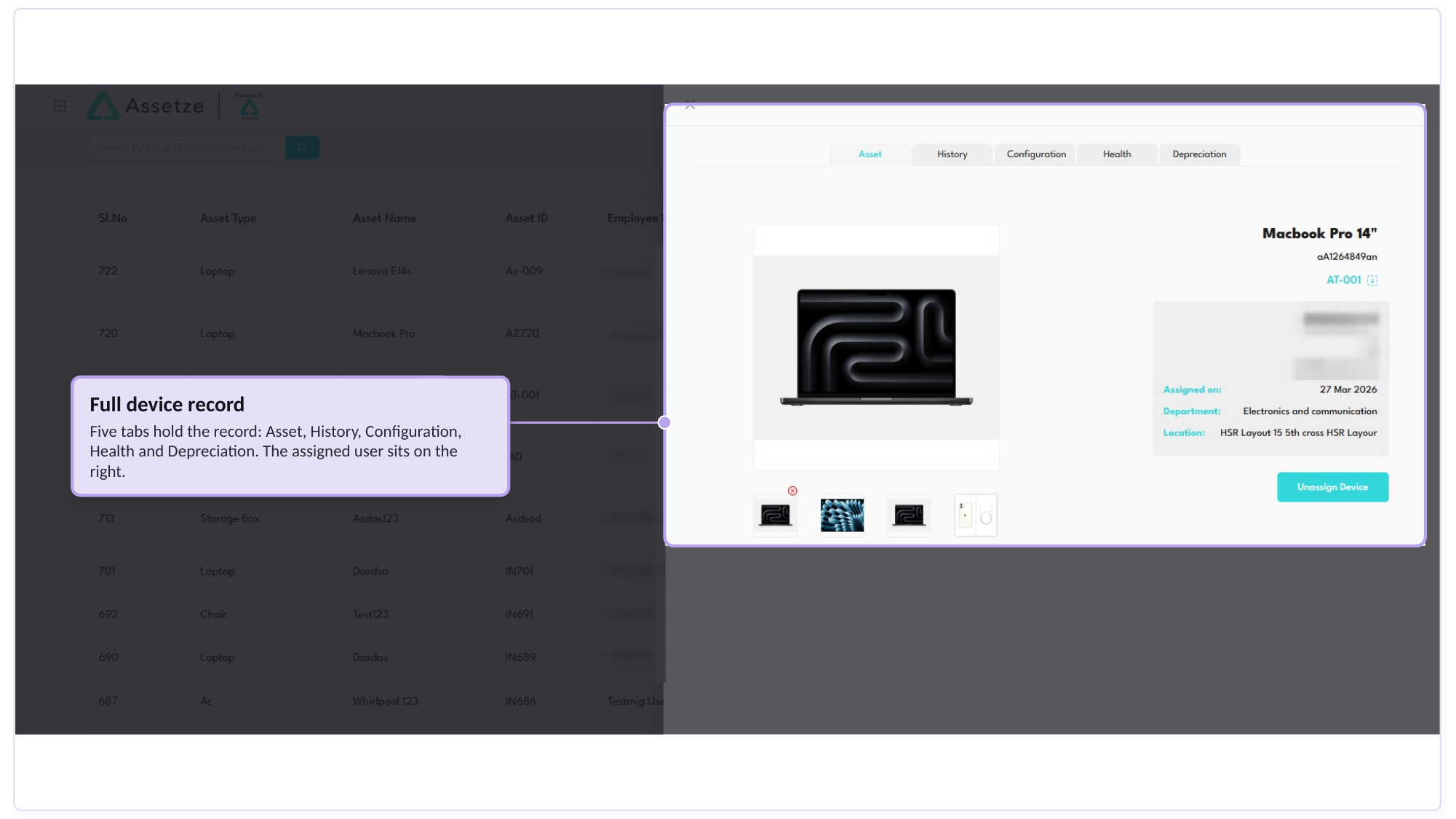The width and height of the screenshot is (1456, 819).
Task: Click asset ID IN701
Action: [x=520, y=571]
